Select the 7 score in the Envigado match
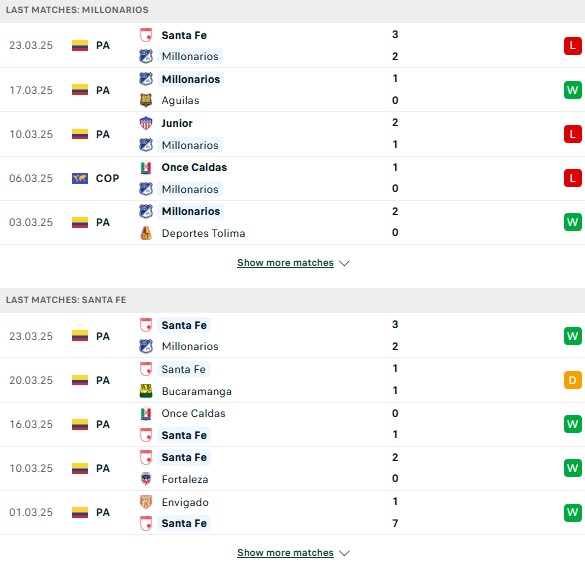This screenshot has width=585, height=574. (x=395, y=523)
